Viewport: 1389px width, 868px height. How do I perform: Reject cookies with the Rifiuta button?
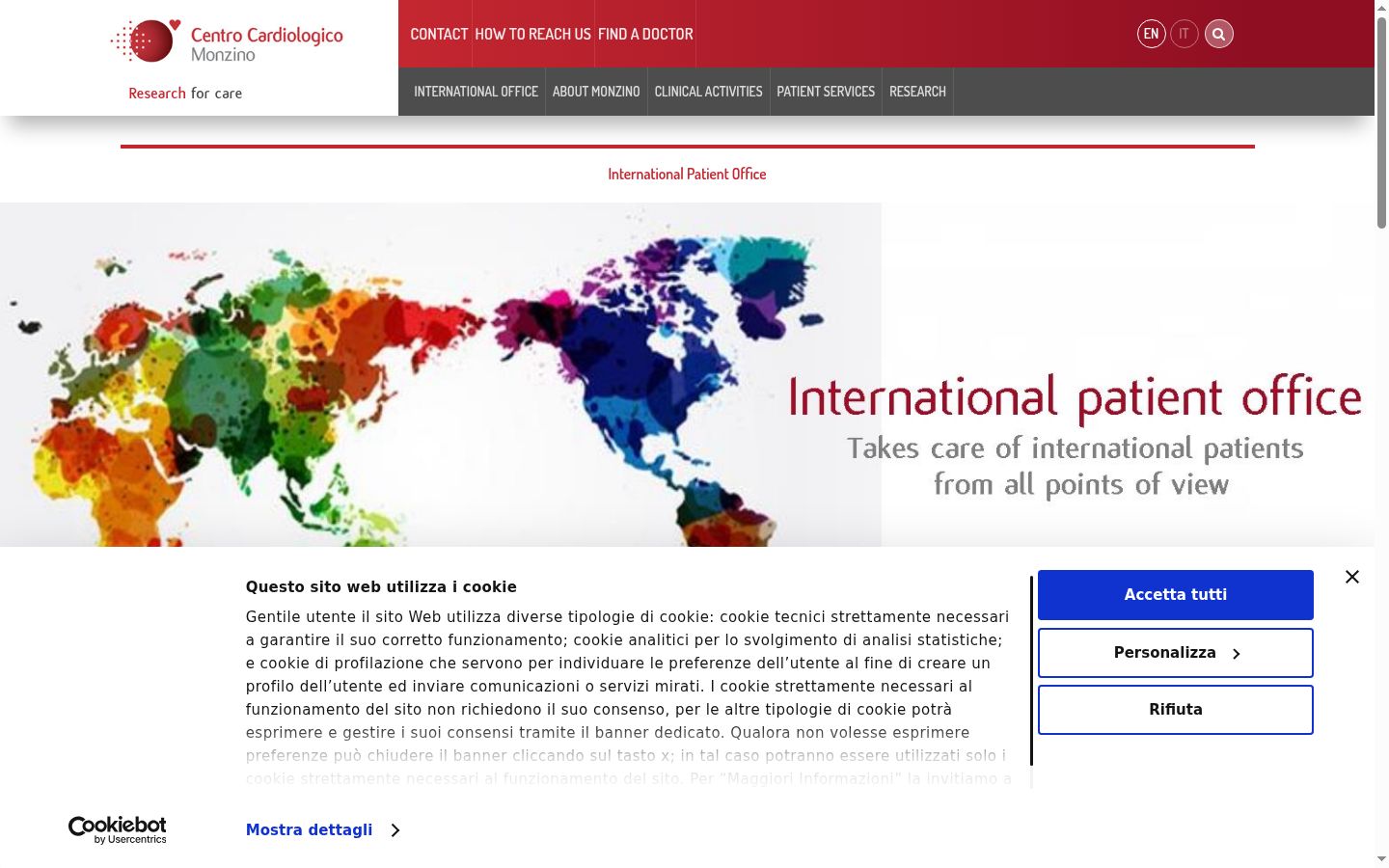(1175, 710)
